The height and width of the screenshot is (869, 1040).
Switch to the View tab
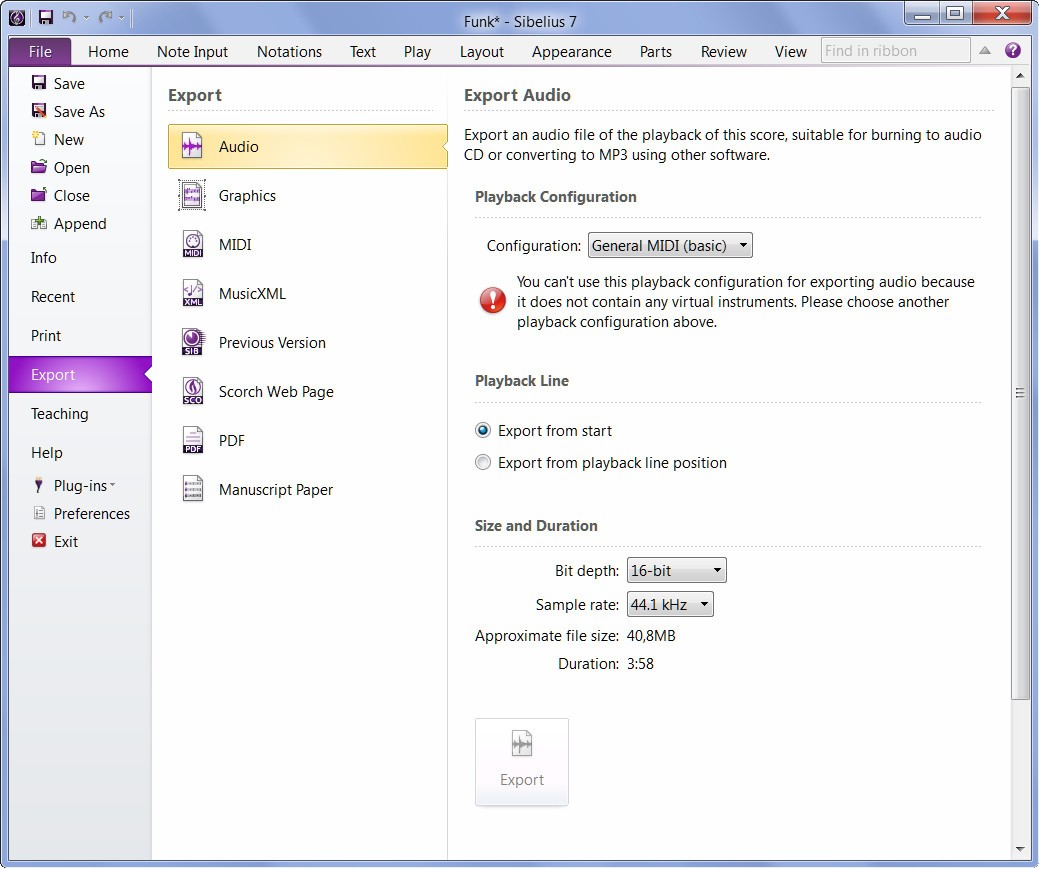click(791, 52)
